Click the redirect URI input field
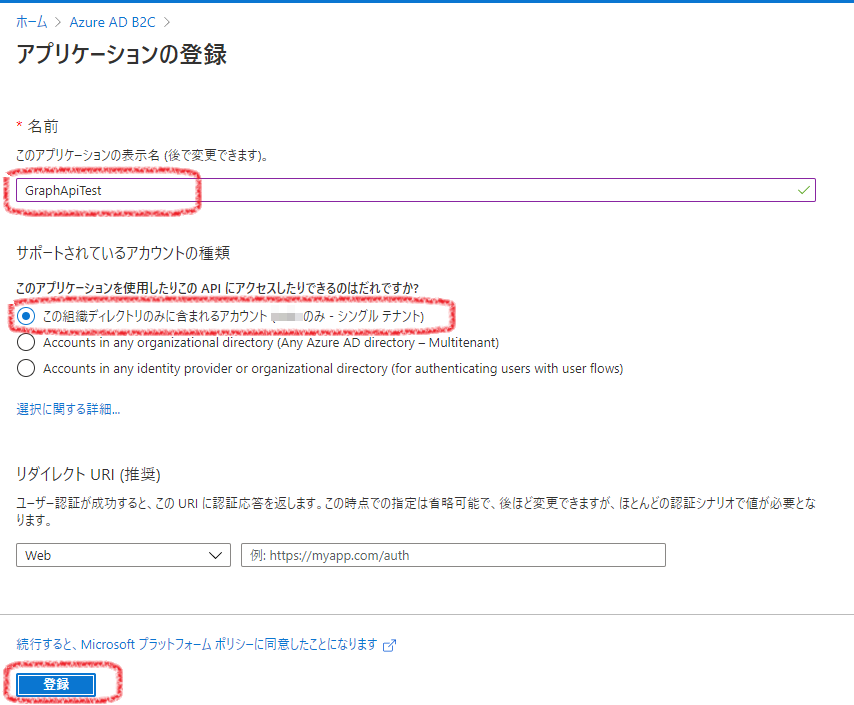This screenshot has width=854, height=705. [453, 555]
